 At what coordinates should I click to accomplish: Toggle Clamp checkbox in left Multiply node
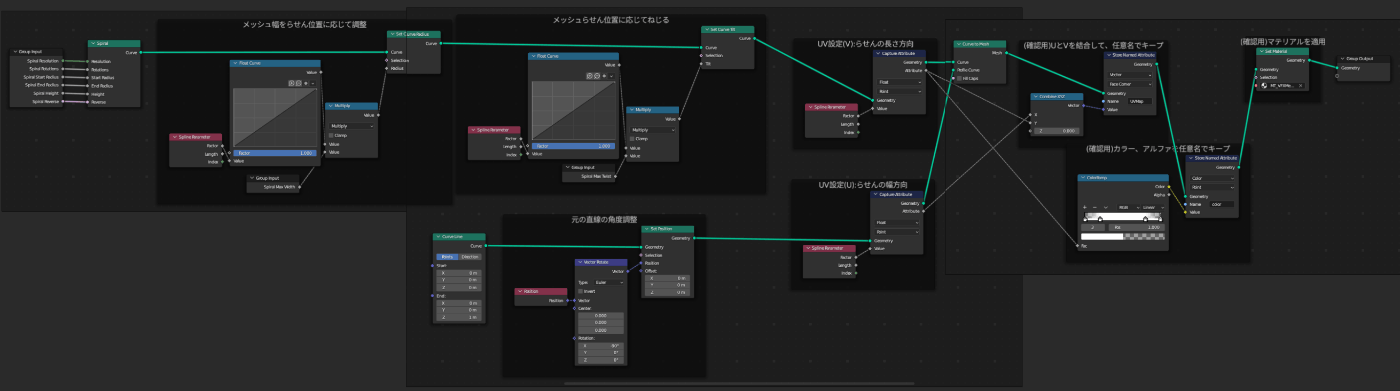click(331, 135)
